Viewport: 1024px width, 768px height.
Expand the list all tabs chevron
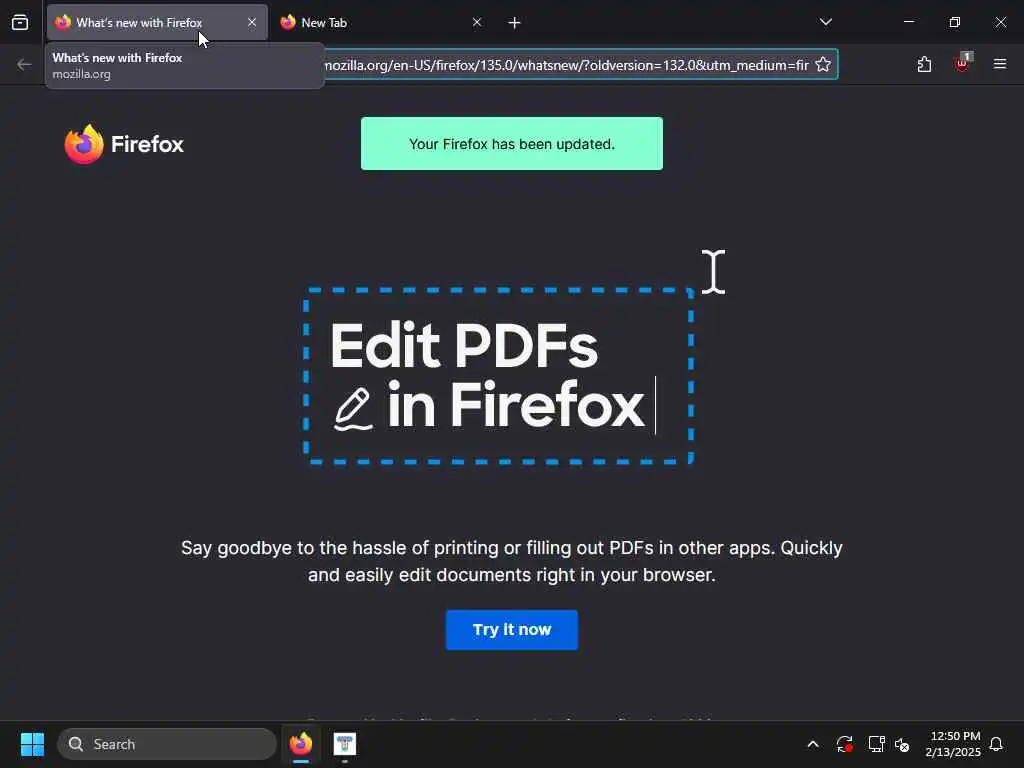[825, 22]
